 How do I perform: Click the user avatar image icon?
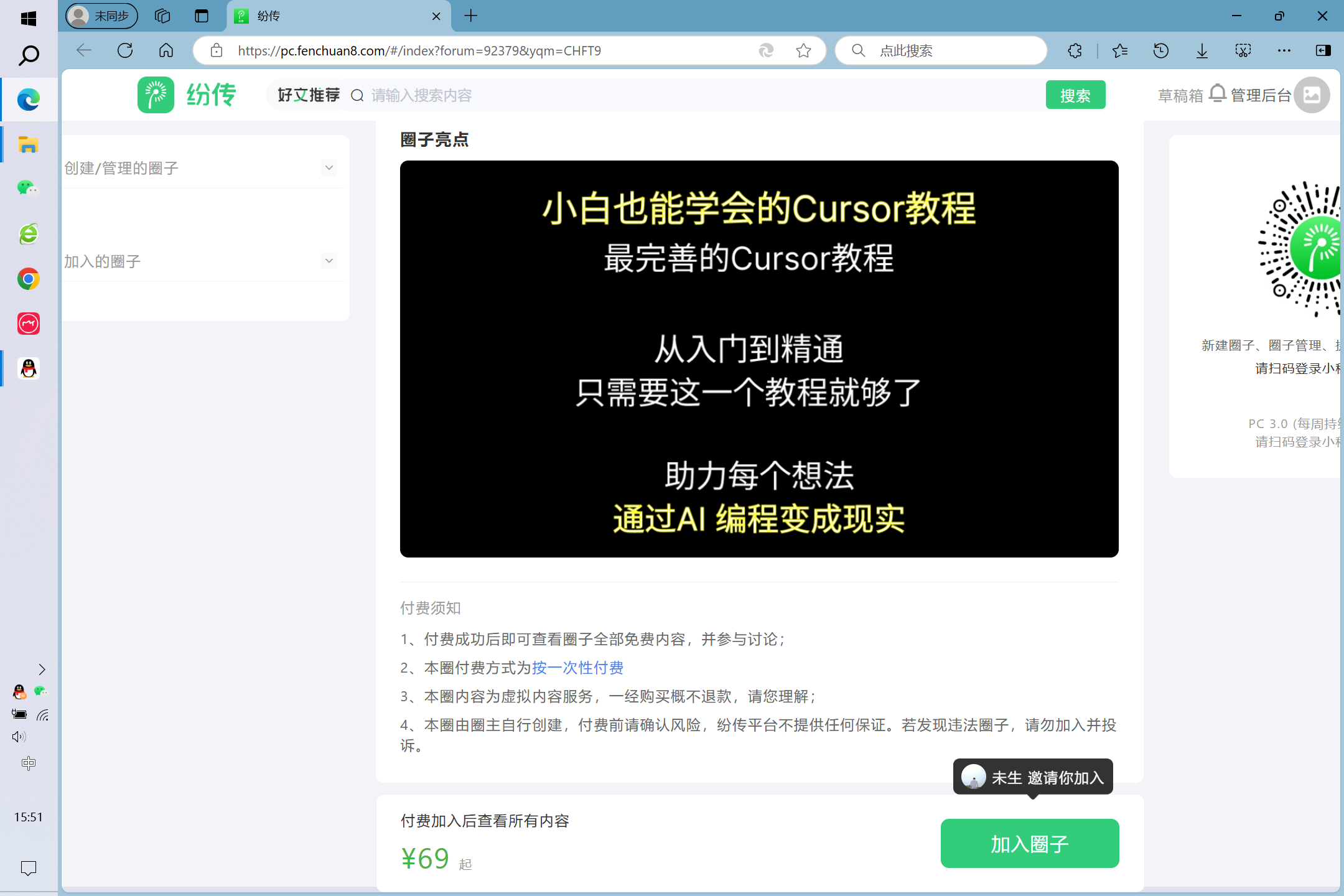(1312, 95)
